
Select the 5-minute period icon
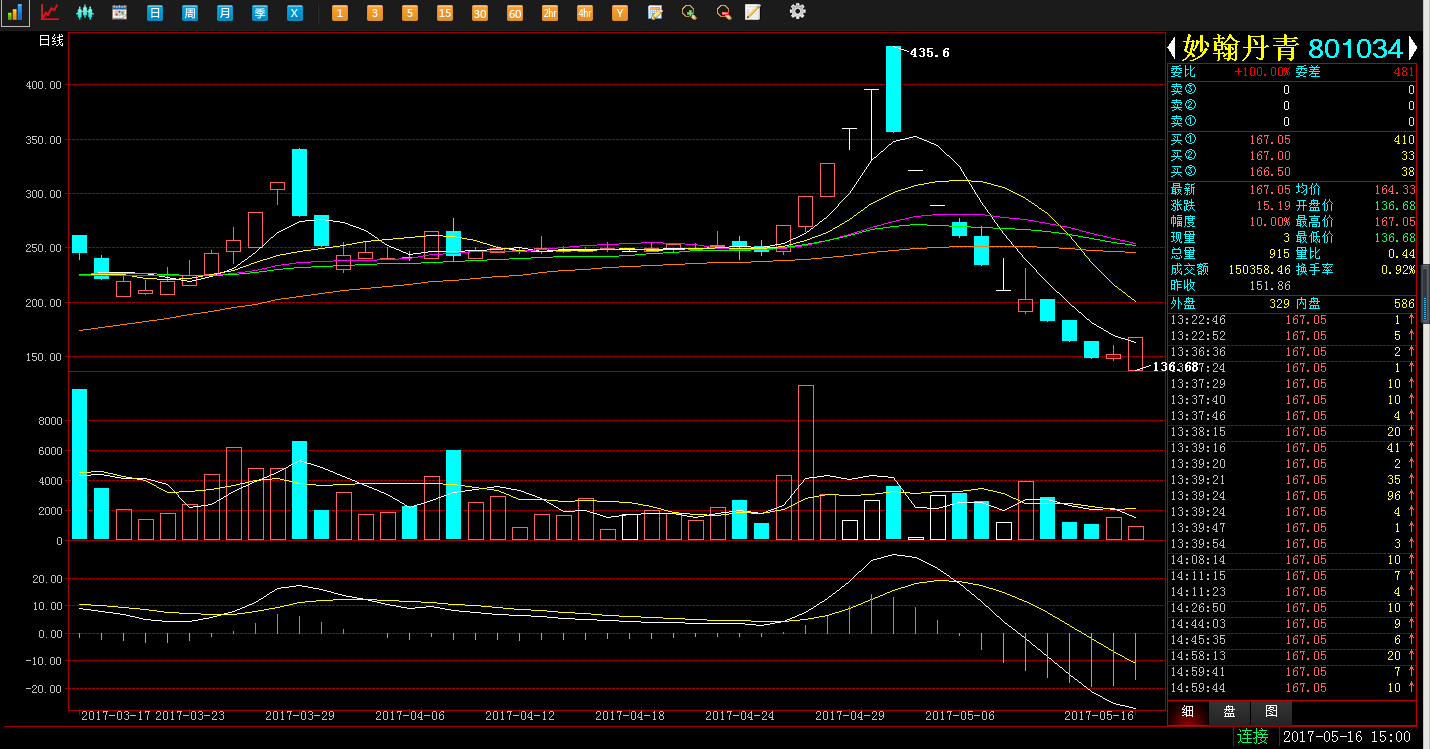point(410,13)
